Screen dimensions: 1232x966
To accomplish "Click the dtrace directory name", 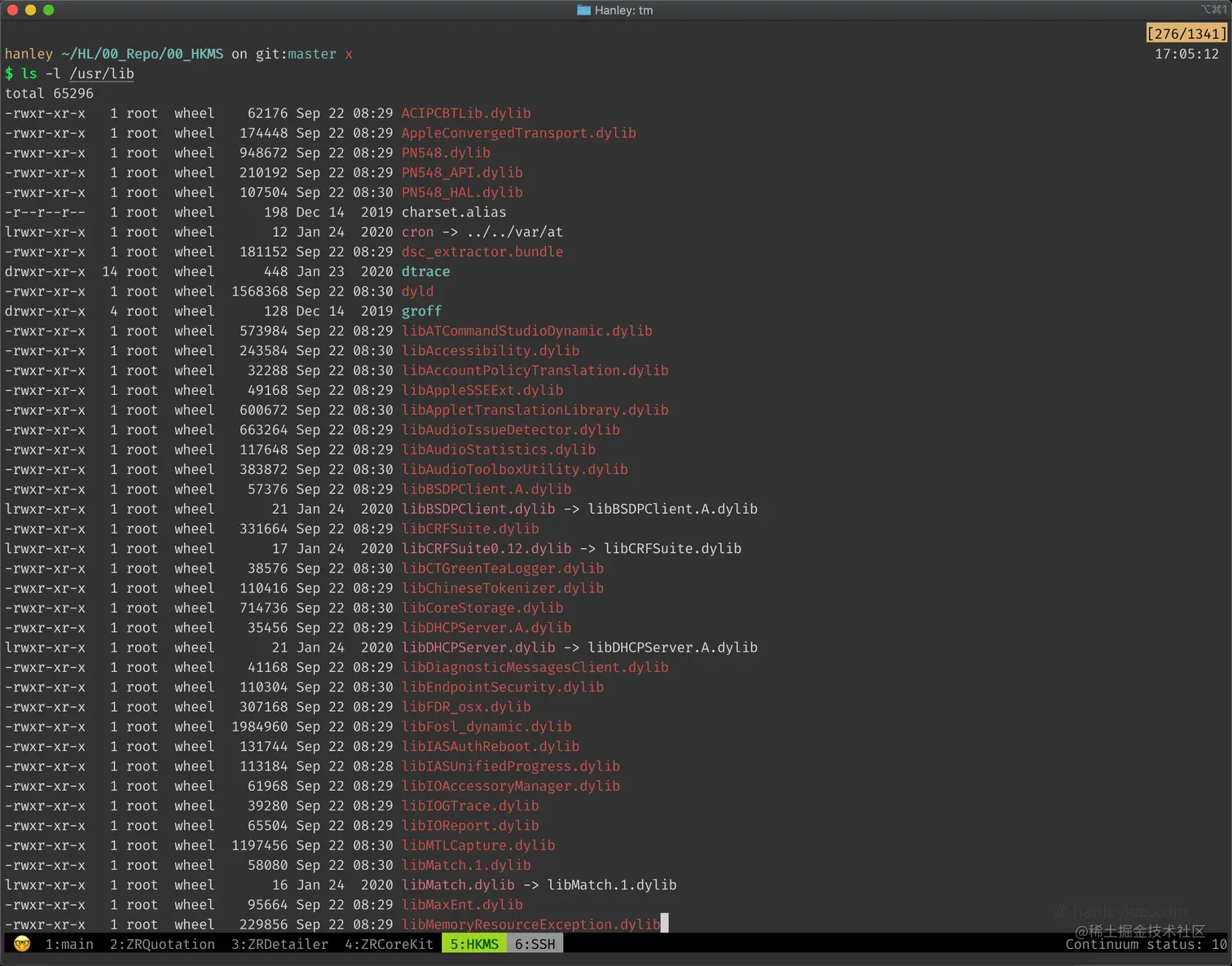I will pyautogui.click(x=425, y=271).
